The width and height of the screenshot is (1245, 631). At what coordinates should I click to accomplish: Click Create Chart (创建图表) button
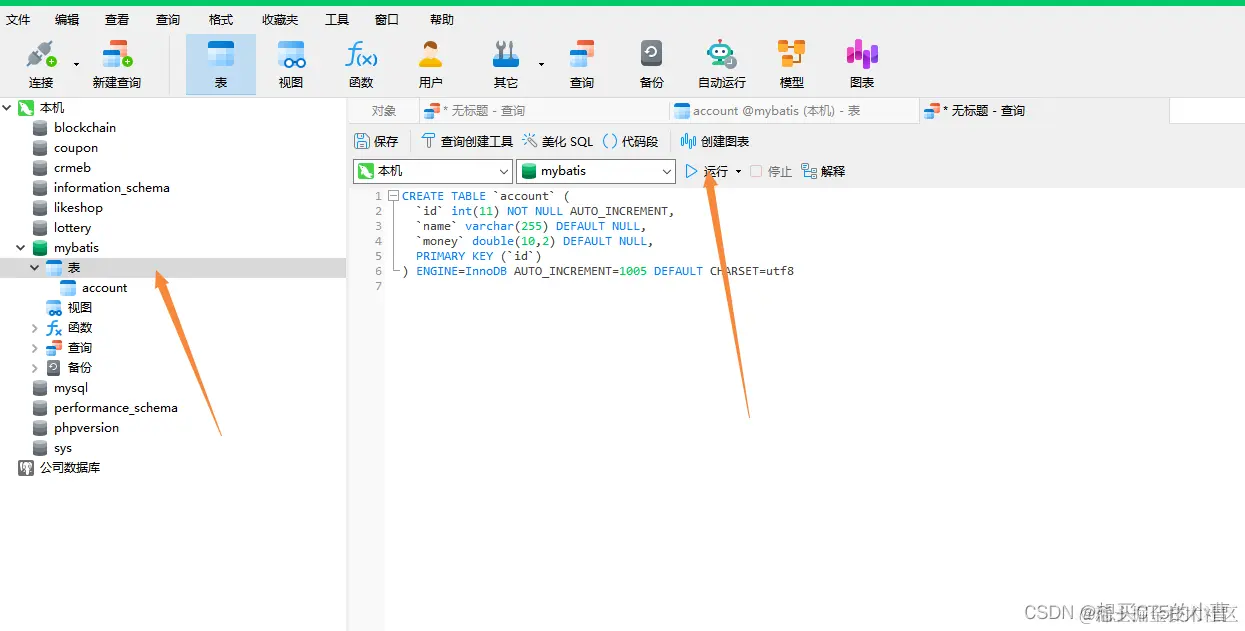(x=714, y=141)
